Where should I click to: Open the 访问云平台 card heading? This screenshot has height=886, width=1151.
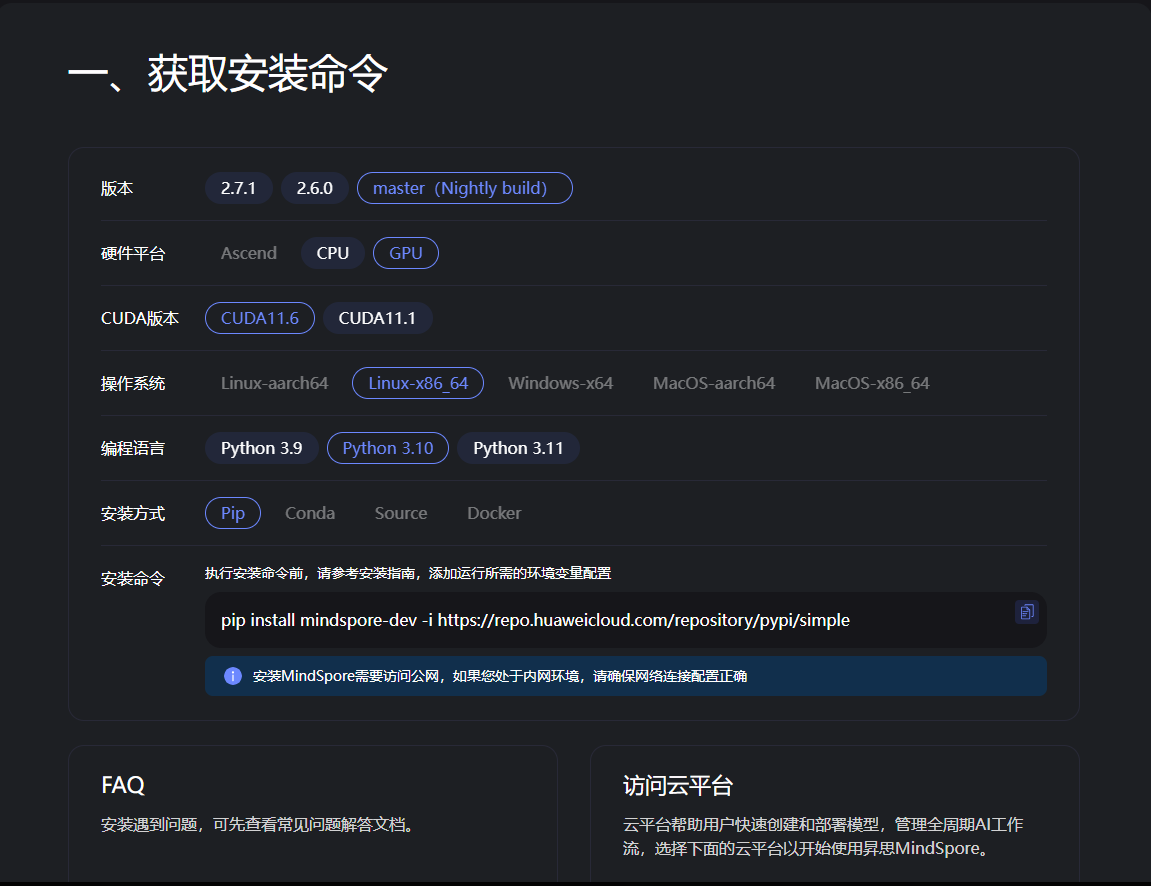678,786
